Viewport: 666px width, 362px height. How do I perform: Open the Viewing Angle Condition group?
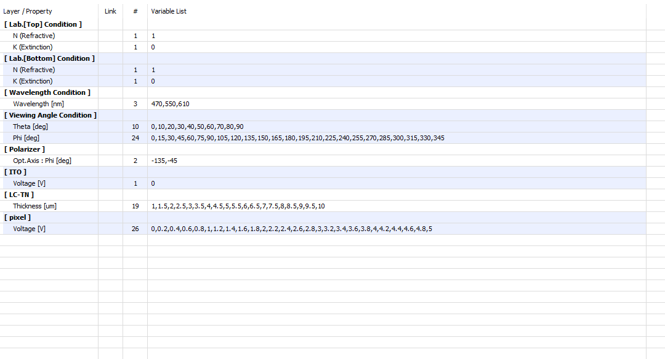coord(50,115)
